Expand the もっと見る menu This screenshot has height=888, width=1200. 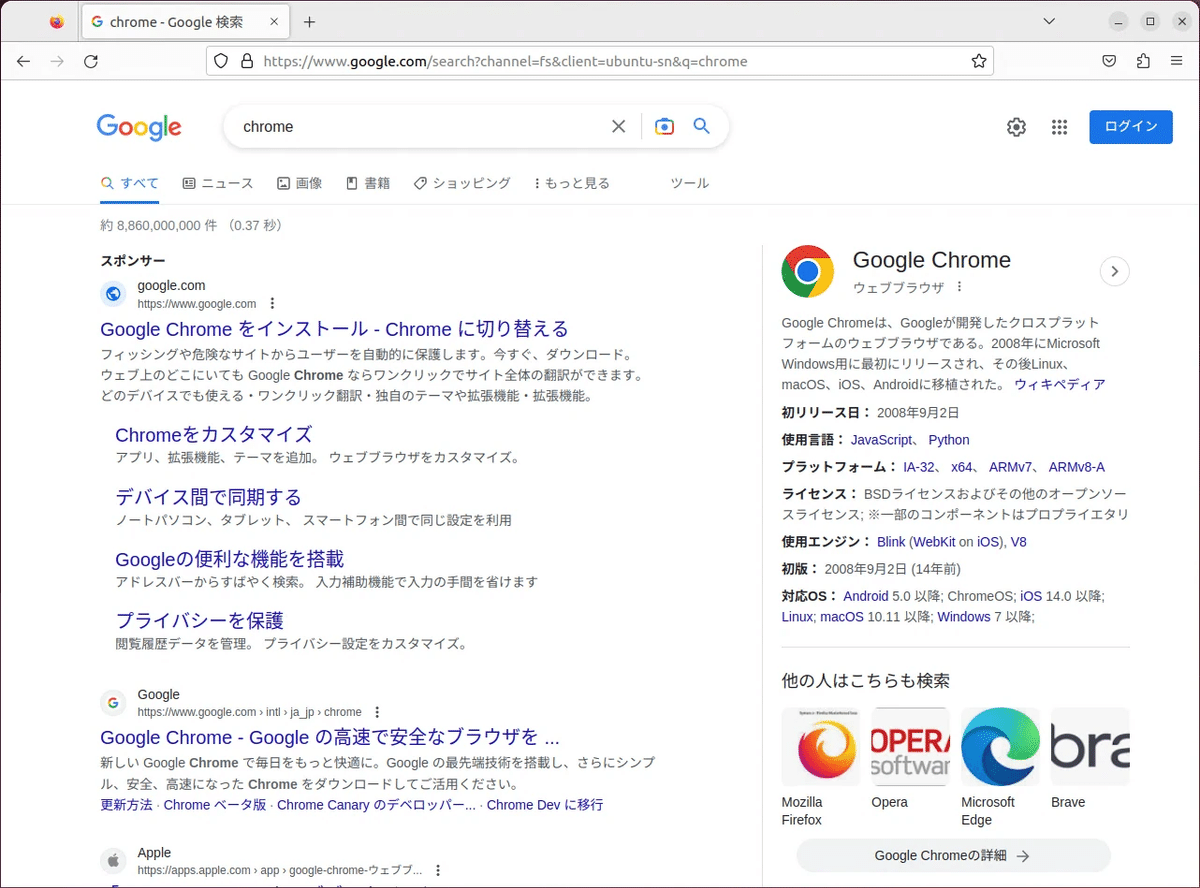(x=572, y=183)
